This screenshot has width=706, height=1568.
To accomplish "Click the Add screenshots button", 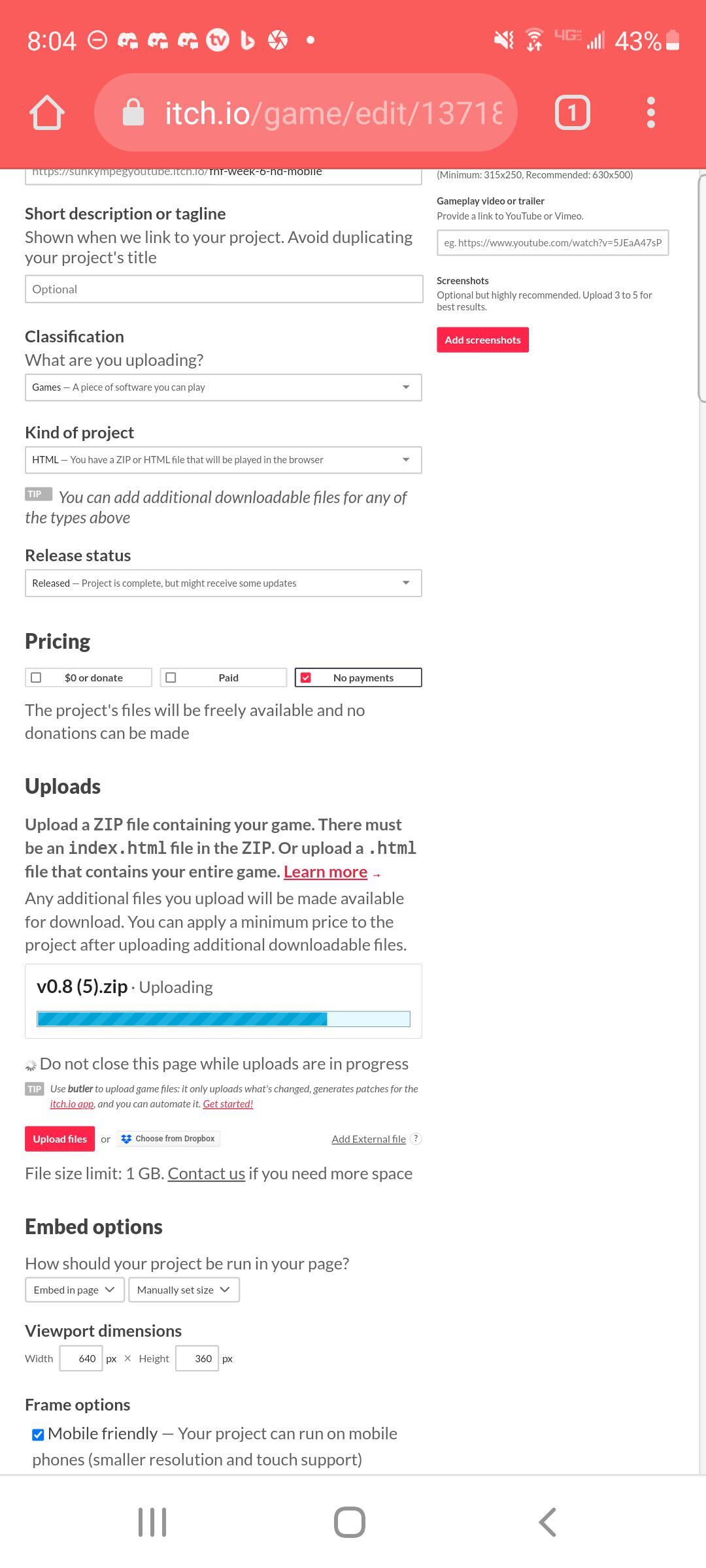I will 482,340.
